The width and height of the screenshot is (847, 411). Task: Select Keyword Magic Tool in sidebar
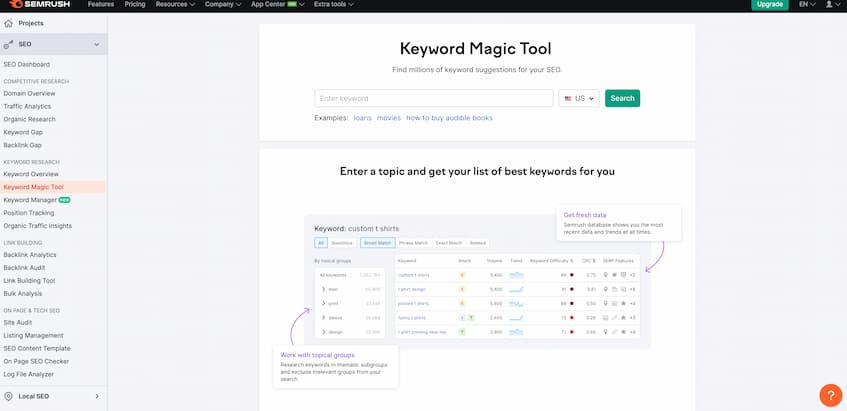(x=33, y=187)
